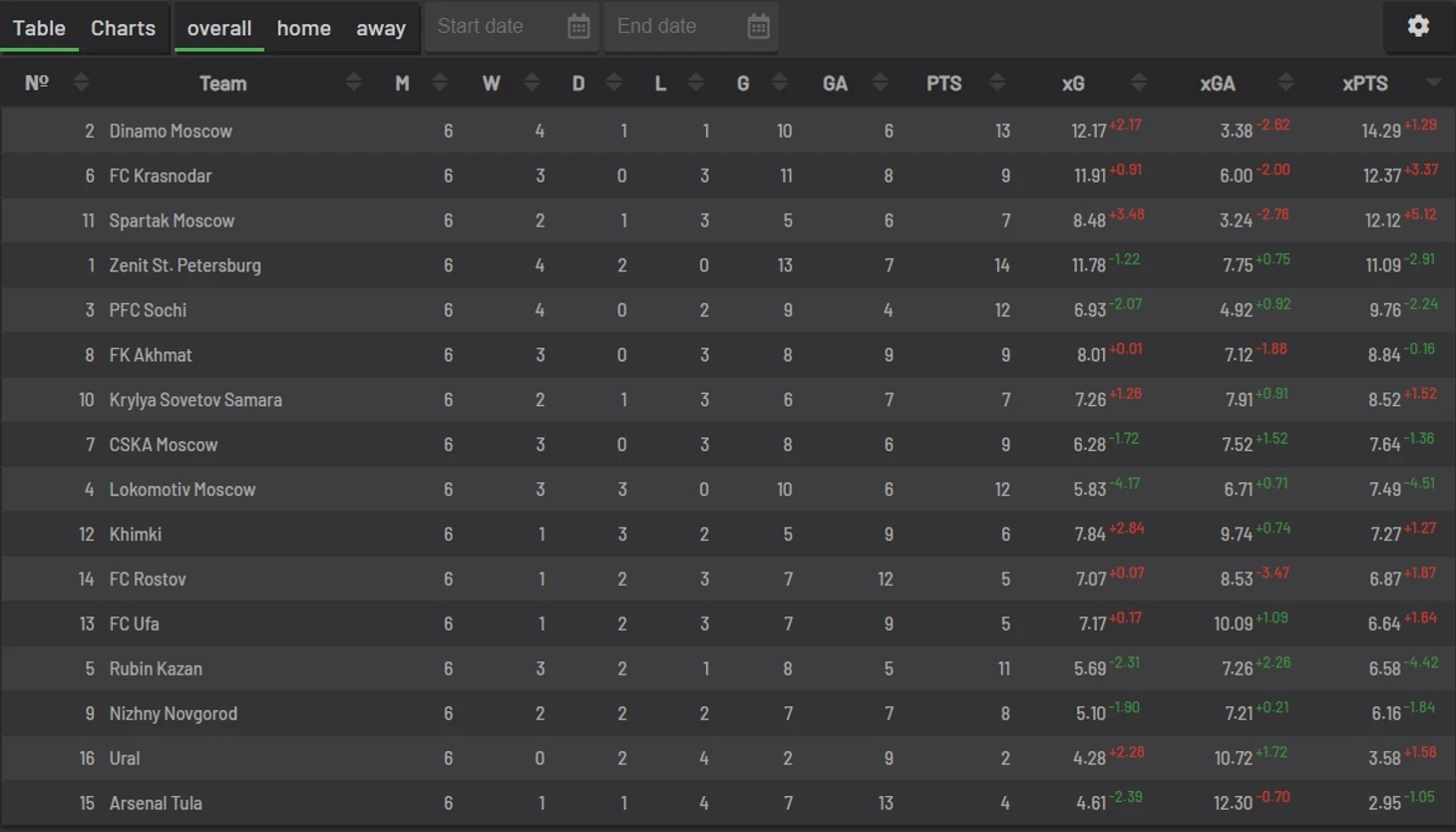1456x832 pixels.
Task: Open the End date calendar icon
Action: pyautogui.click(x=758, y=27)
